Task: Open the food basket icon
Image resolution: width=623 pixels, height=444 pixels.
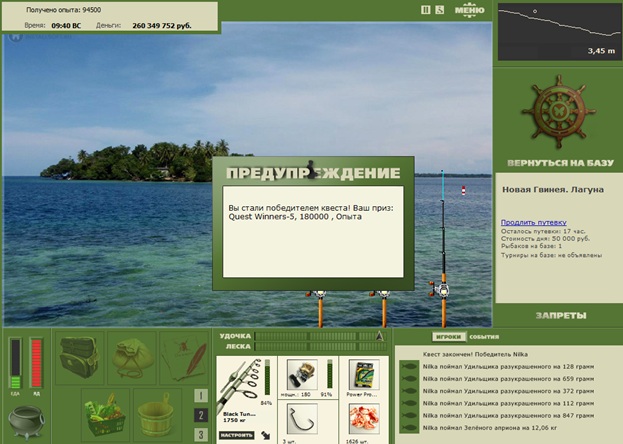Action: point(105,414)
